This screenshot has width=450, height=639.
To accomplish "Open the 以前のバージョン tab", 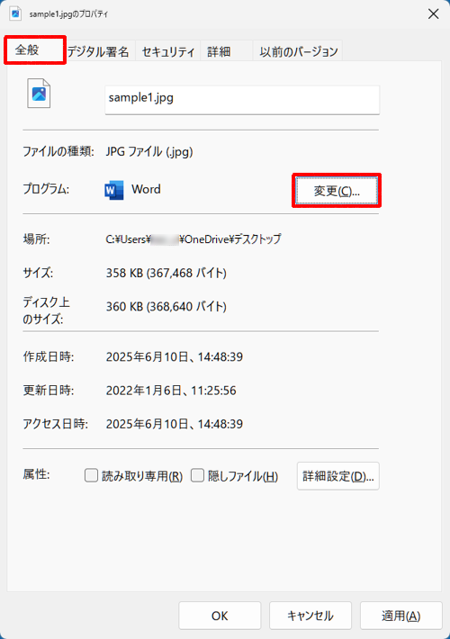I will tap(298, 52).
